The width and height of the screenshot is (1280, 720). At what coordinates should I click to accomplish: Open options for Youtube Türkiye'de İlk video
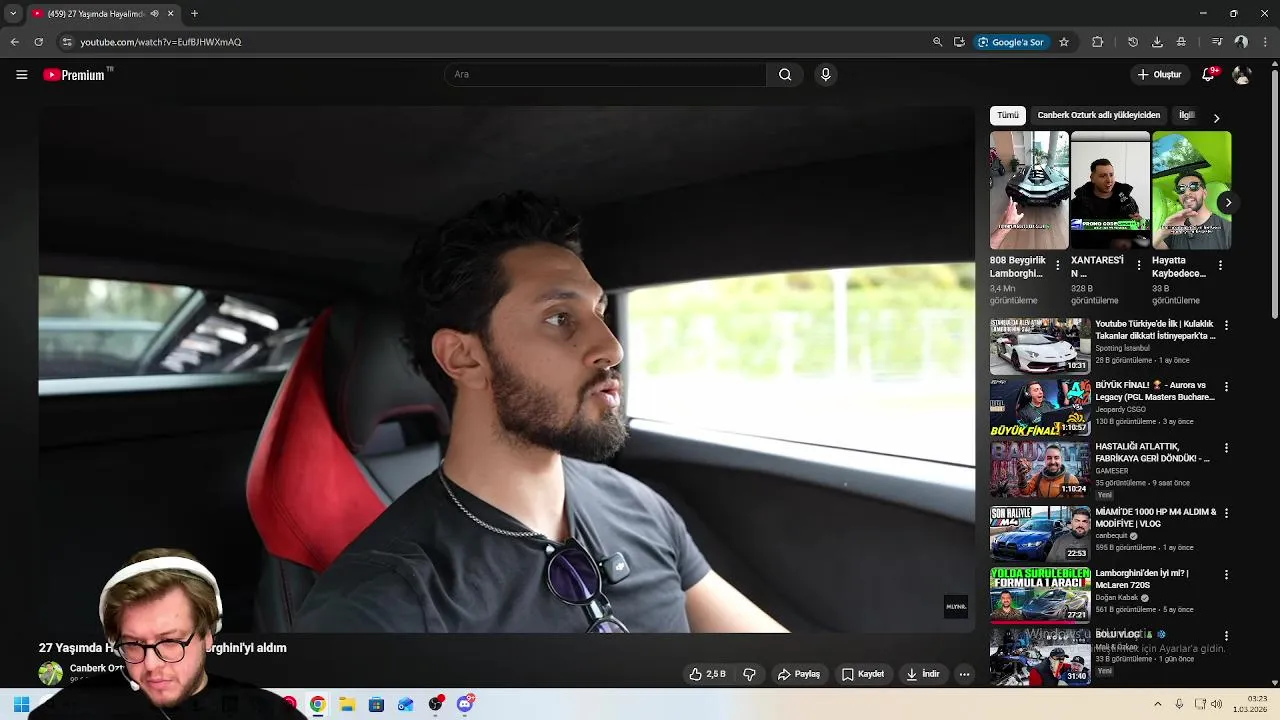pyautogui.click(x=1226, y=325)
